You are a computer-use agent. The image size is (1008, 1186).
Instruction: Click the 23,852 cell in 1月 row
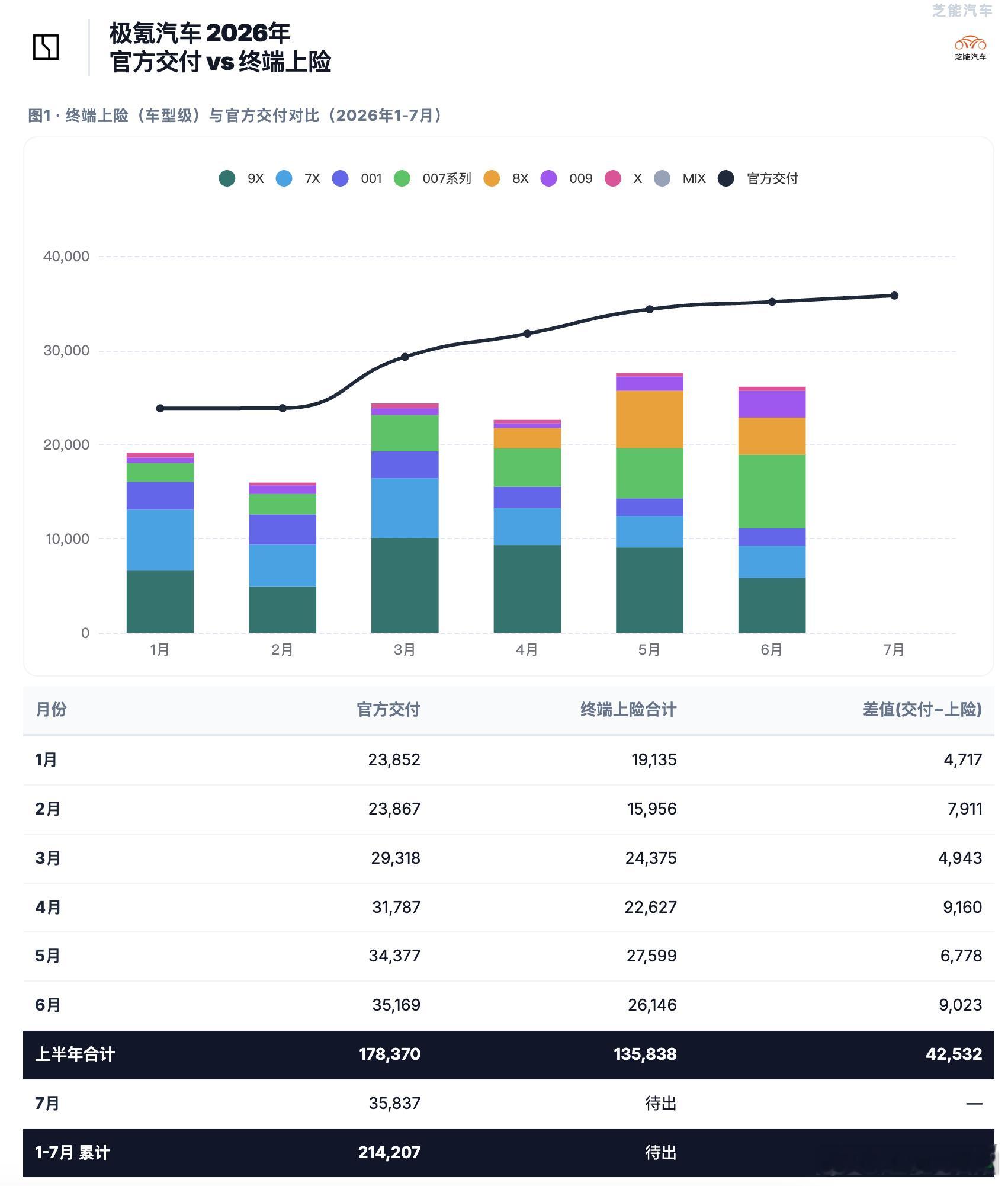[394, 759]
